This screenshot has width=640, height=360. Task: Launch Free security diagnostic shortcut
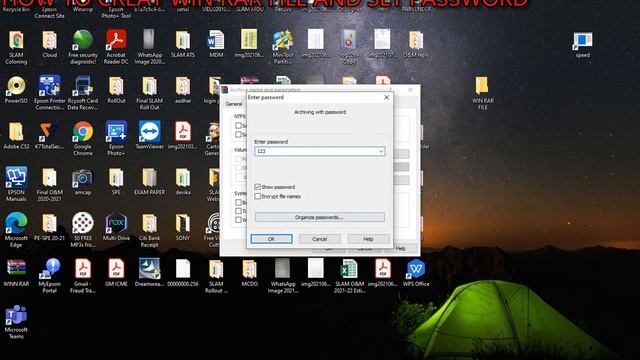(83, 41)
